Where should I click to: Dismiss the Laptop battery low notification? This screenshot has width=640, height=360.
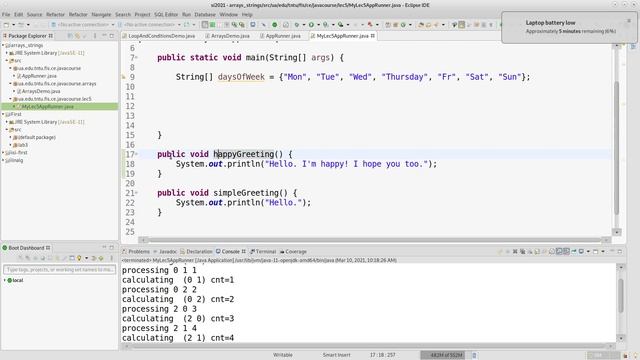(x=629, y=21)
